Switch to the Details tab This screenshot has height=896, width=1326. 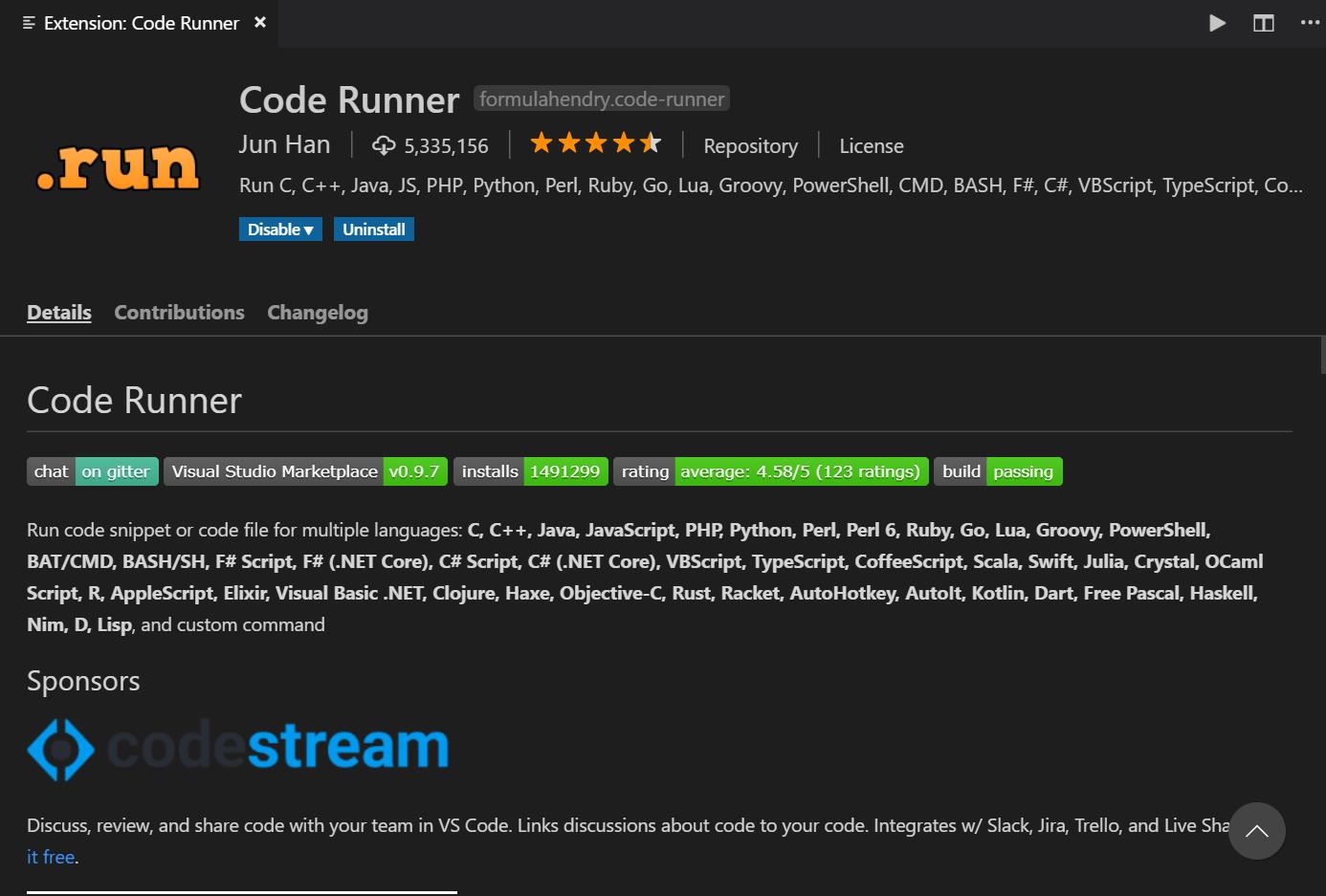tap(59, 313)
